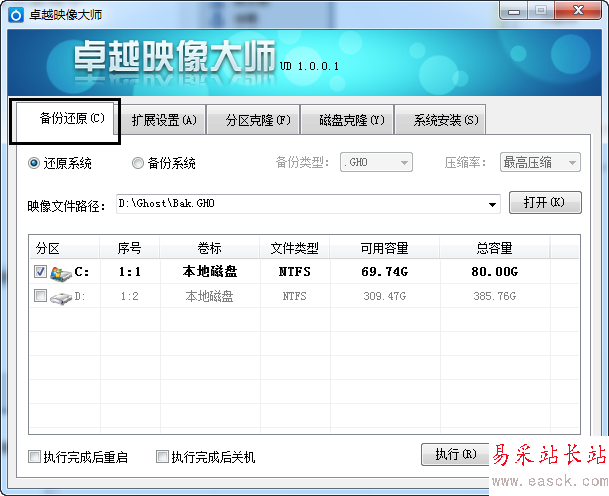
Task: Enable 执行完成后重启 checkbox
Action: point(34,457)
